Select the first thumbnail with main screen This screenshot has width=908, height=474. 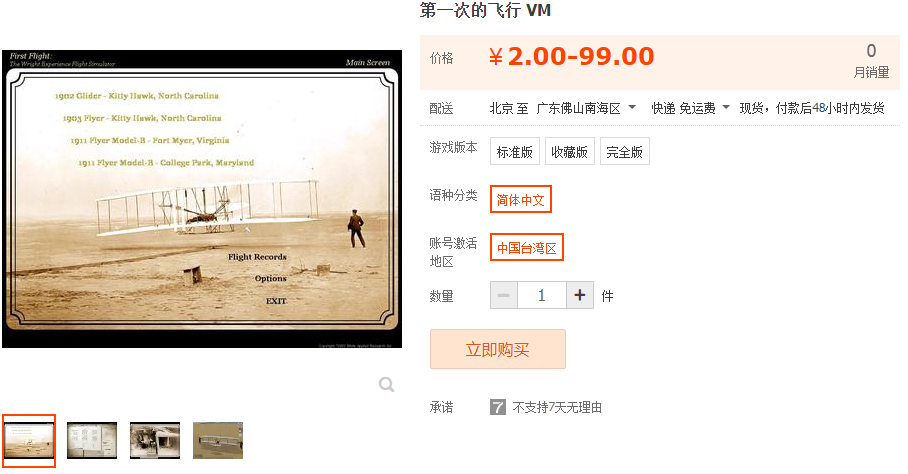[x=29, y=440]
